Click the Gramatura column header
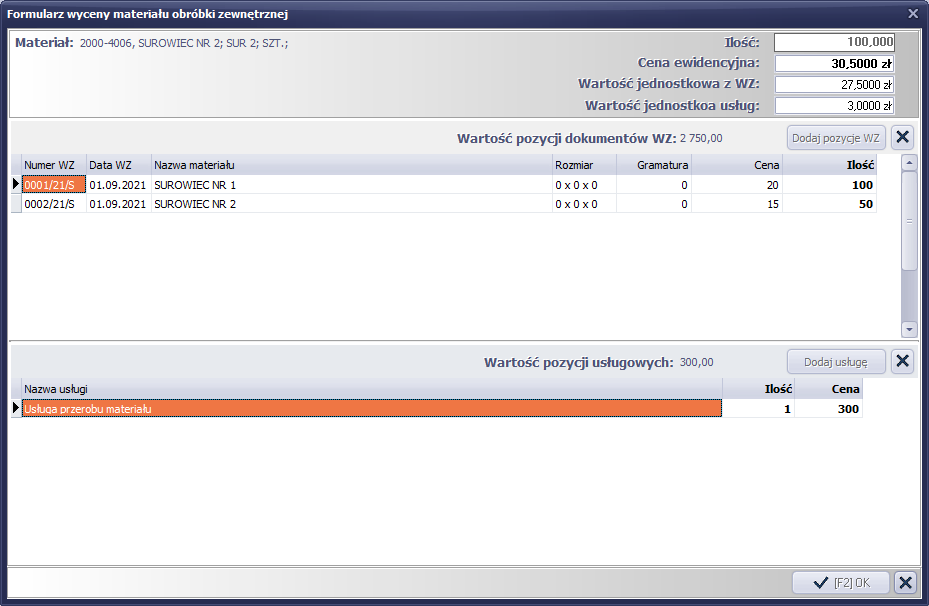929x606 pixels. pyautogui.click(x=654, y=165)
